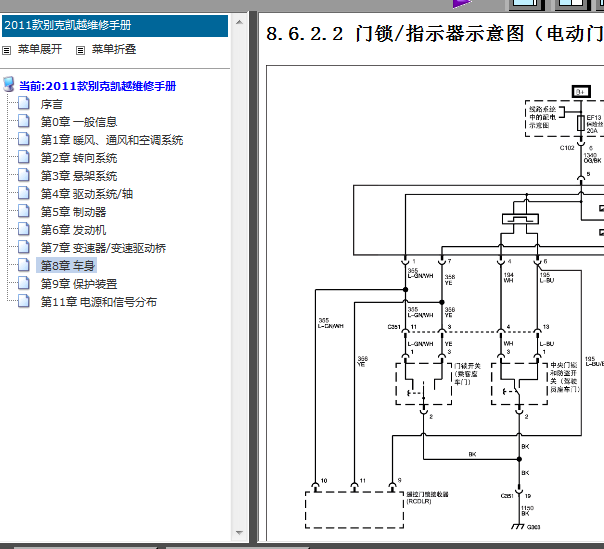This screenshot has width=604, height=549.
Task: Open 第7章 变速器/变速驱动桥 chapter
Action: 103,248
